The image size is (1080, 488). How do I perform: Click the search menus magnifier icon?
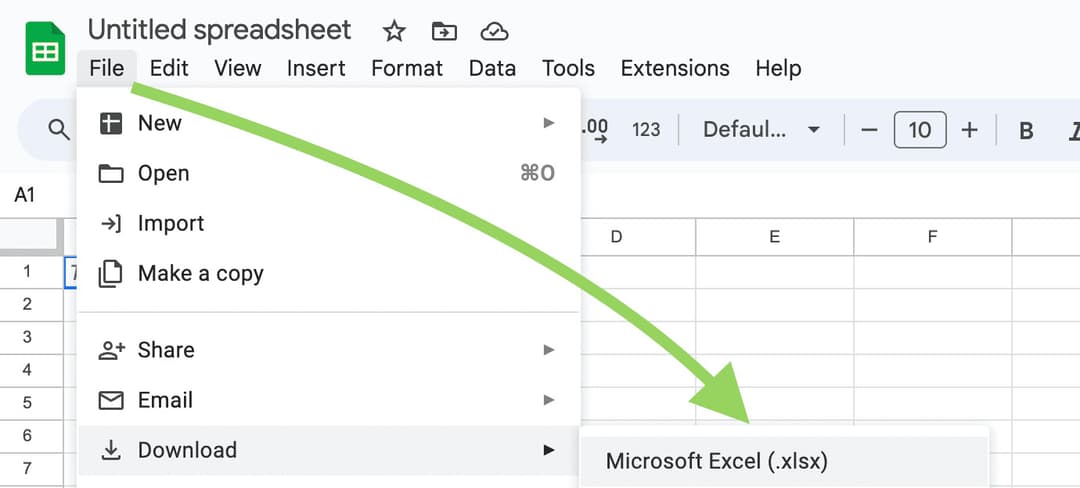59,129
